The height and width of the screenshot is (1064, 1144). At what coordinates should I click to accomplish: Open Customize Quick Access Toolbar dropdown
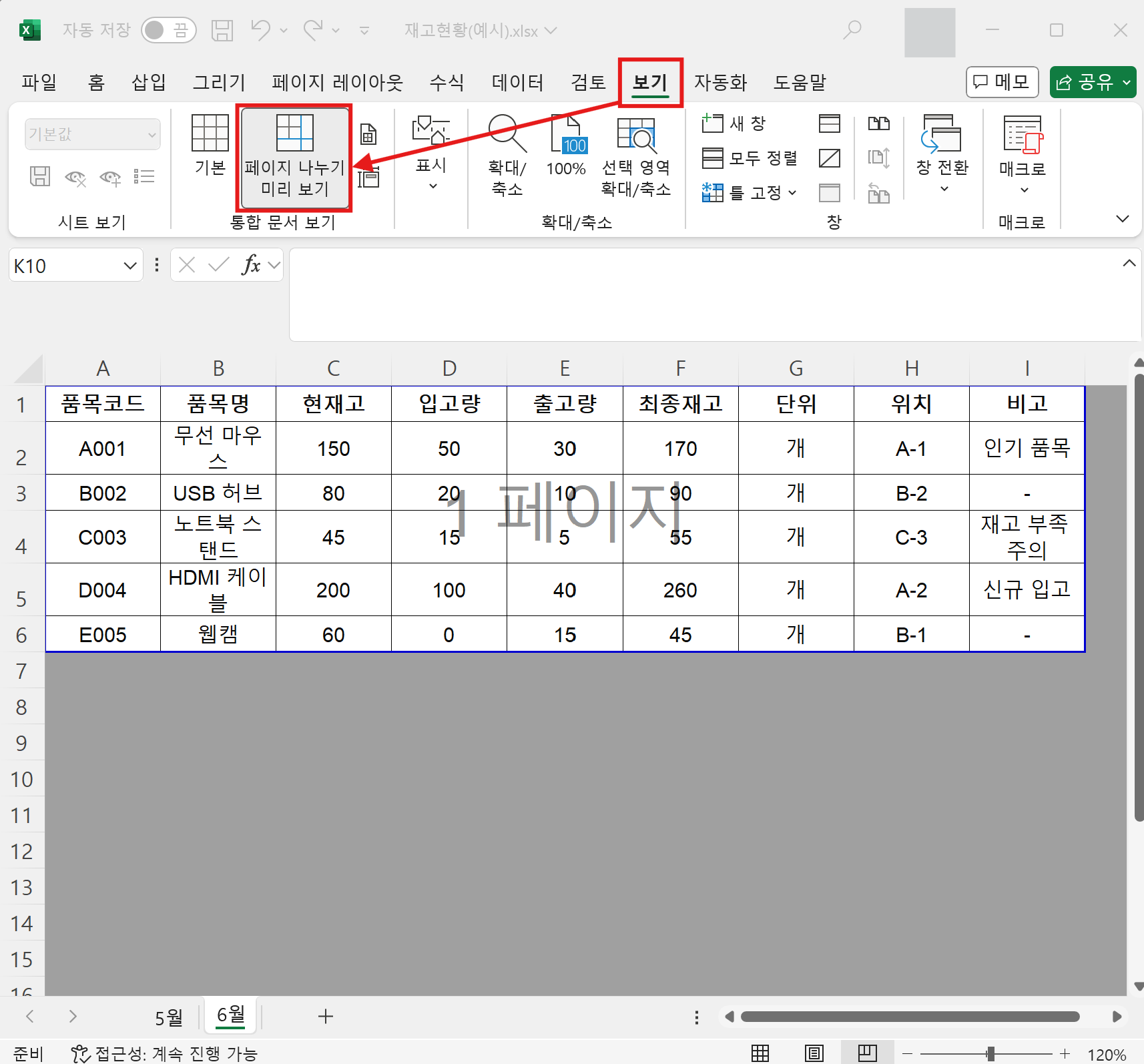364,30
